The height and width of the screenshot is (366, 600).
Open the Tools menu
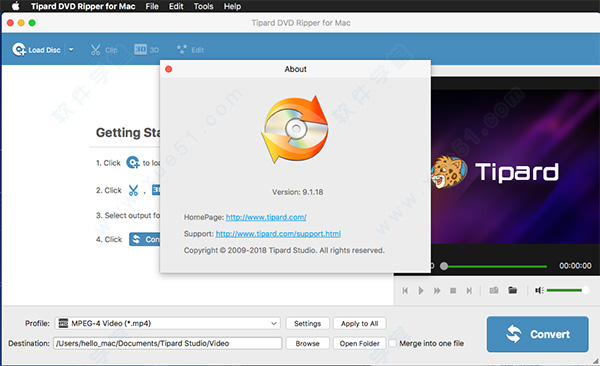tap(203, 6)
